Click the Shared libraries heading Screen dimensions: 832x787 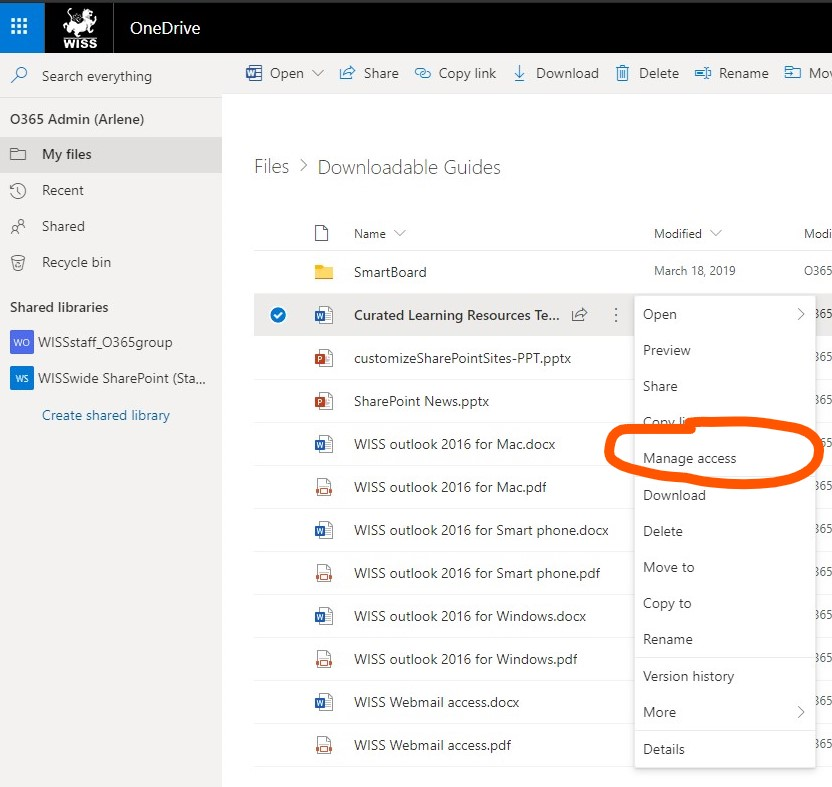59,307
